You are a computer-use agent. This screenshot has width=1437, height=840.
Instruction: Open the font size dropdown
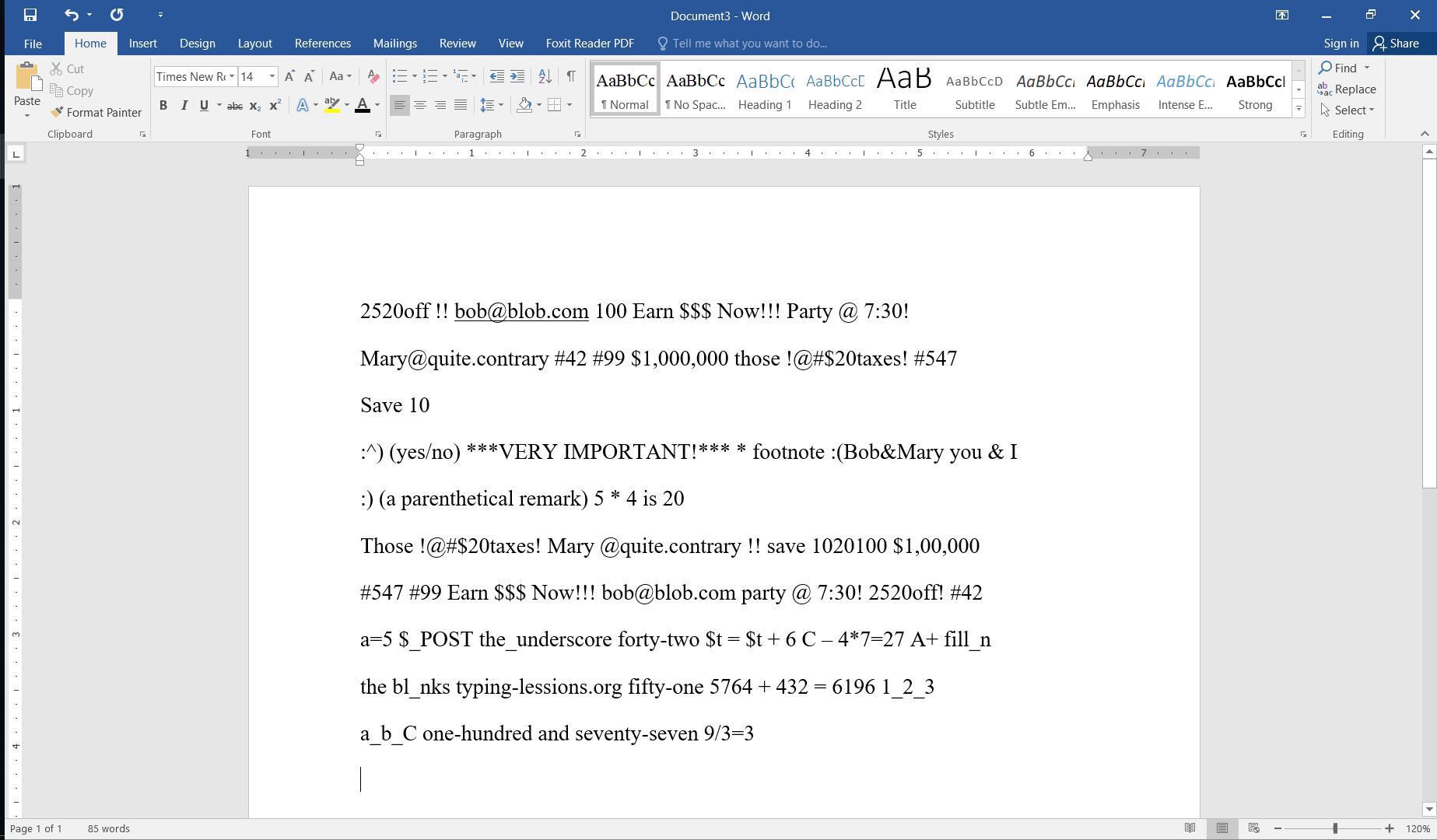point(272,76)
